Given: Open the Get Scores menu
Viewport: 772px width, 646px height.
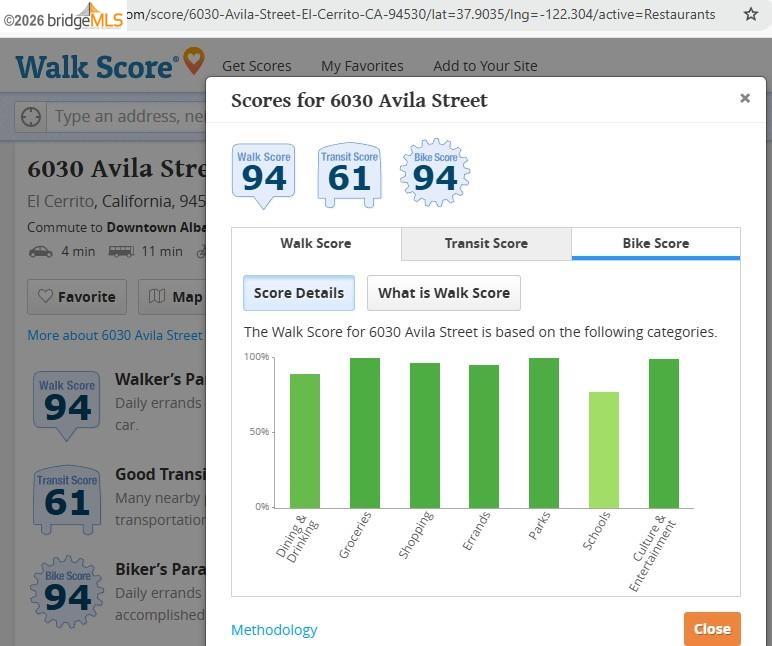Looking at the screenshot, I should [257, 66].
